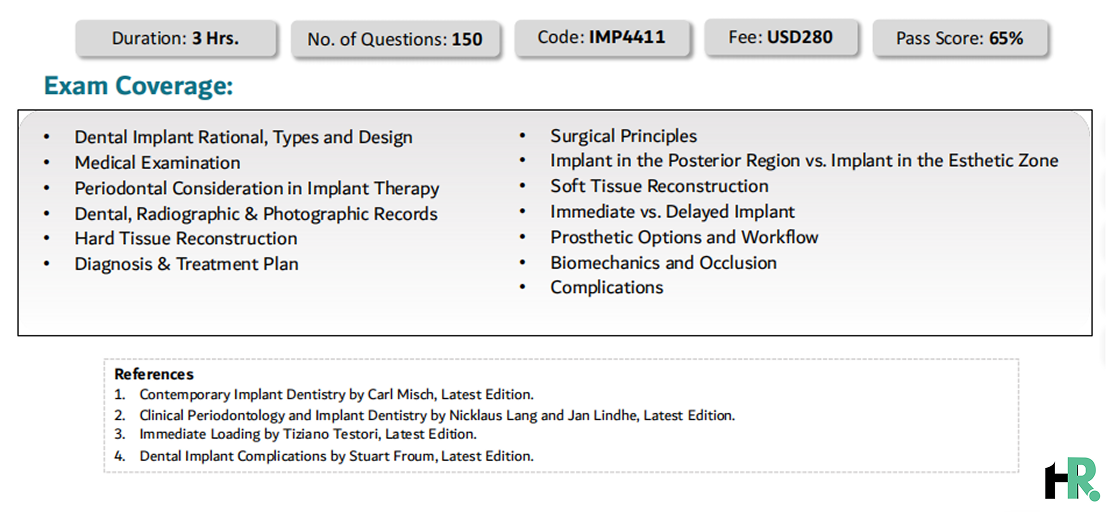
Task: Click the Exam Coverage heading
Action: coord(138,86)
